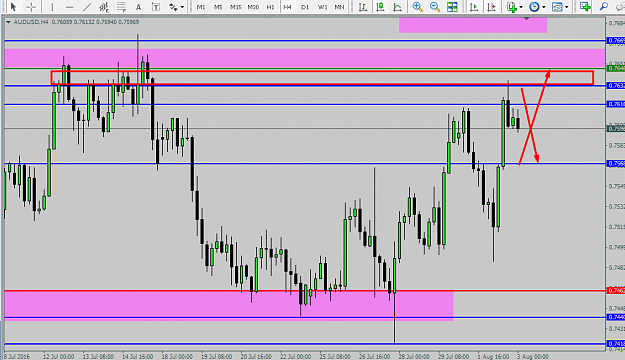Click the '22 Jul 00:00' time label
This screenshot has height=360, width=625.
click(295, 356)
